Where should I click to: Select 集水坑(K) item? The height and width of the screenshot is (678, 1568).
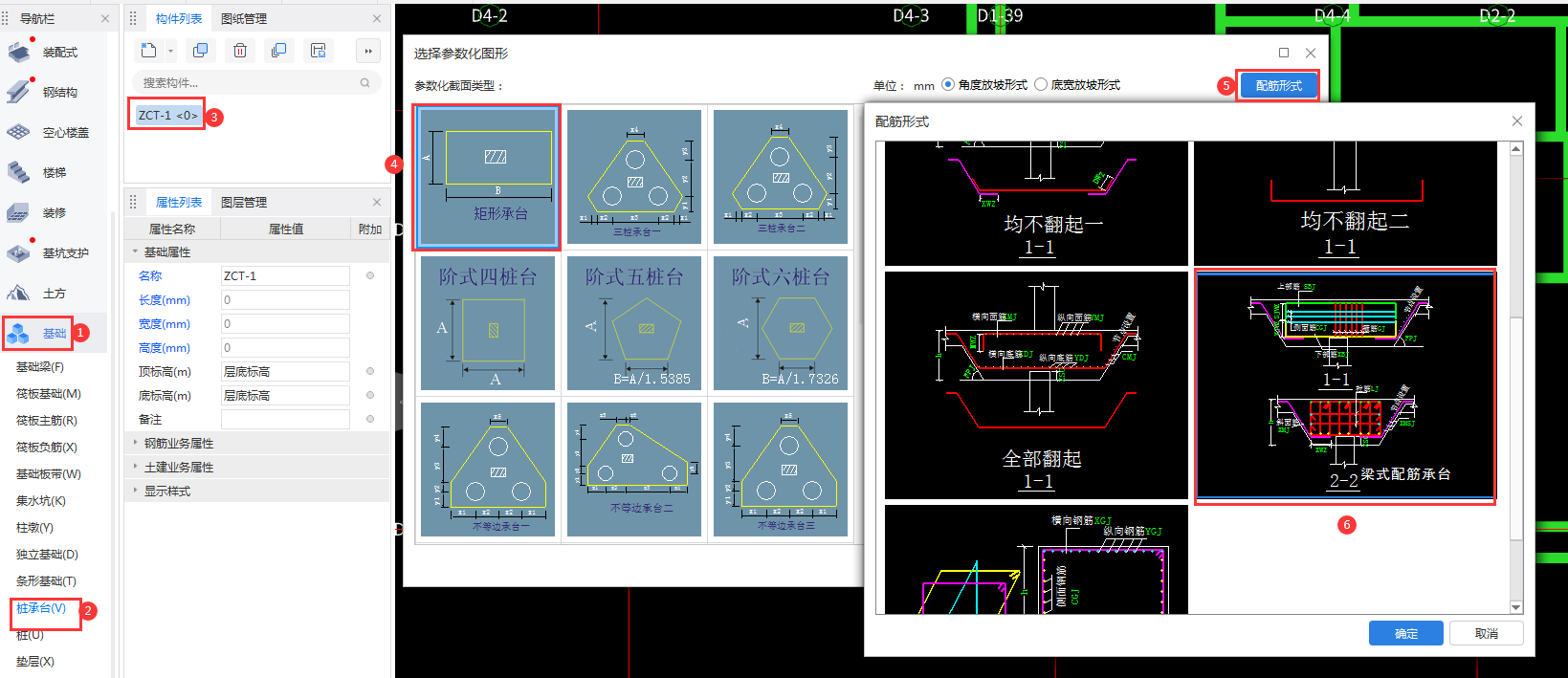click(x=41, y=500)
